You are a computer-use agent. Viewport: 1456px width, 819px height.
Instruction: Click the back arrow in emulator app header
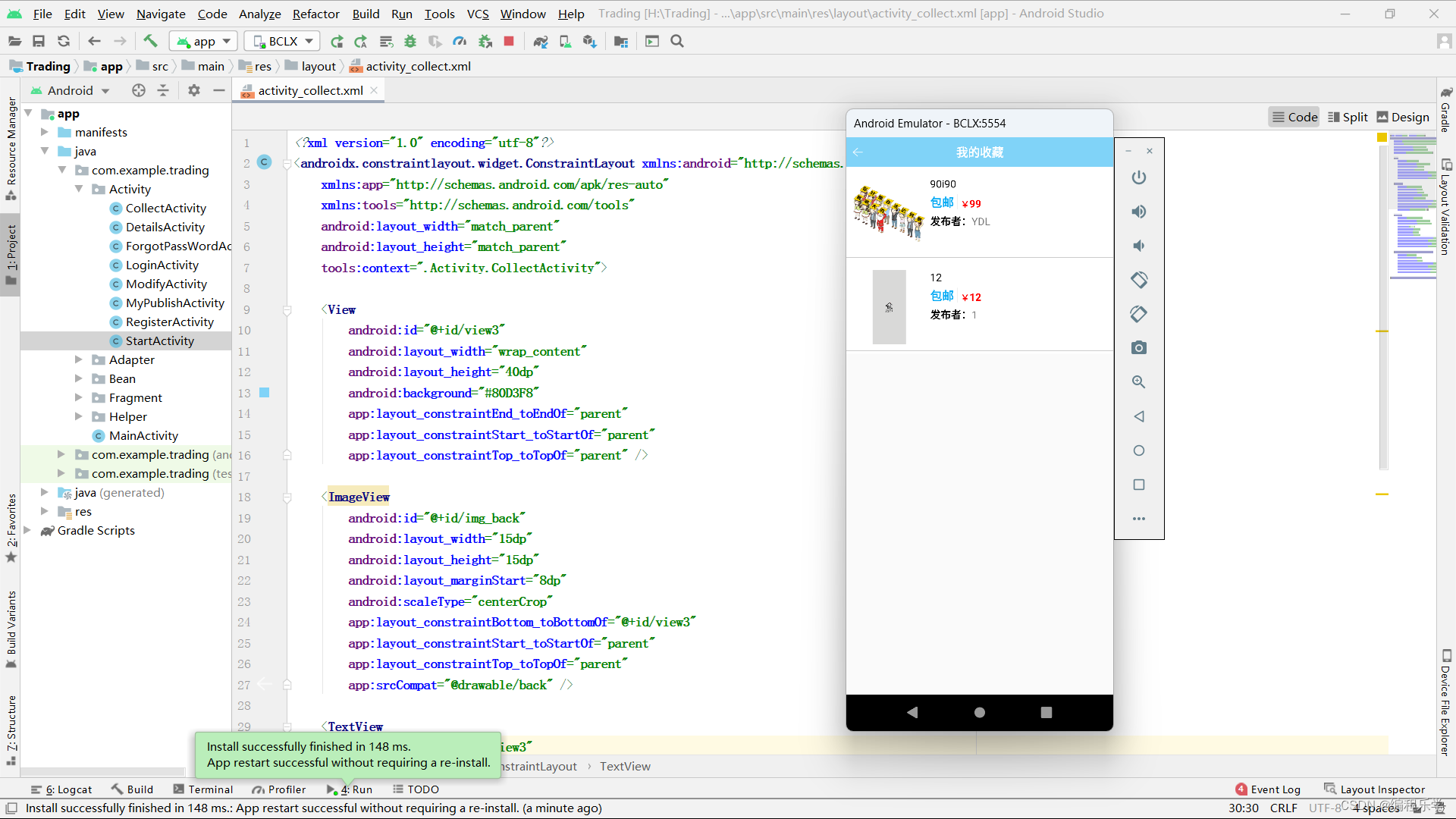[x=858, y=152]
